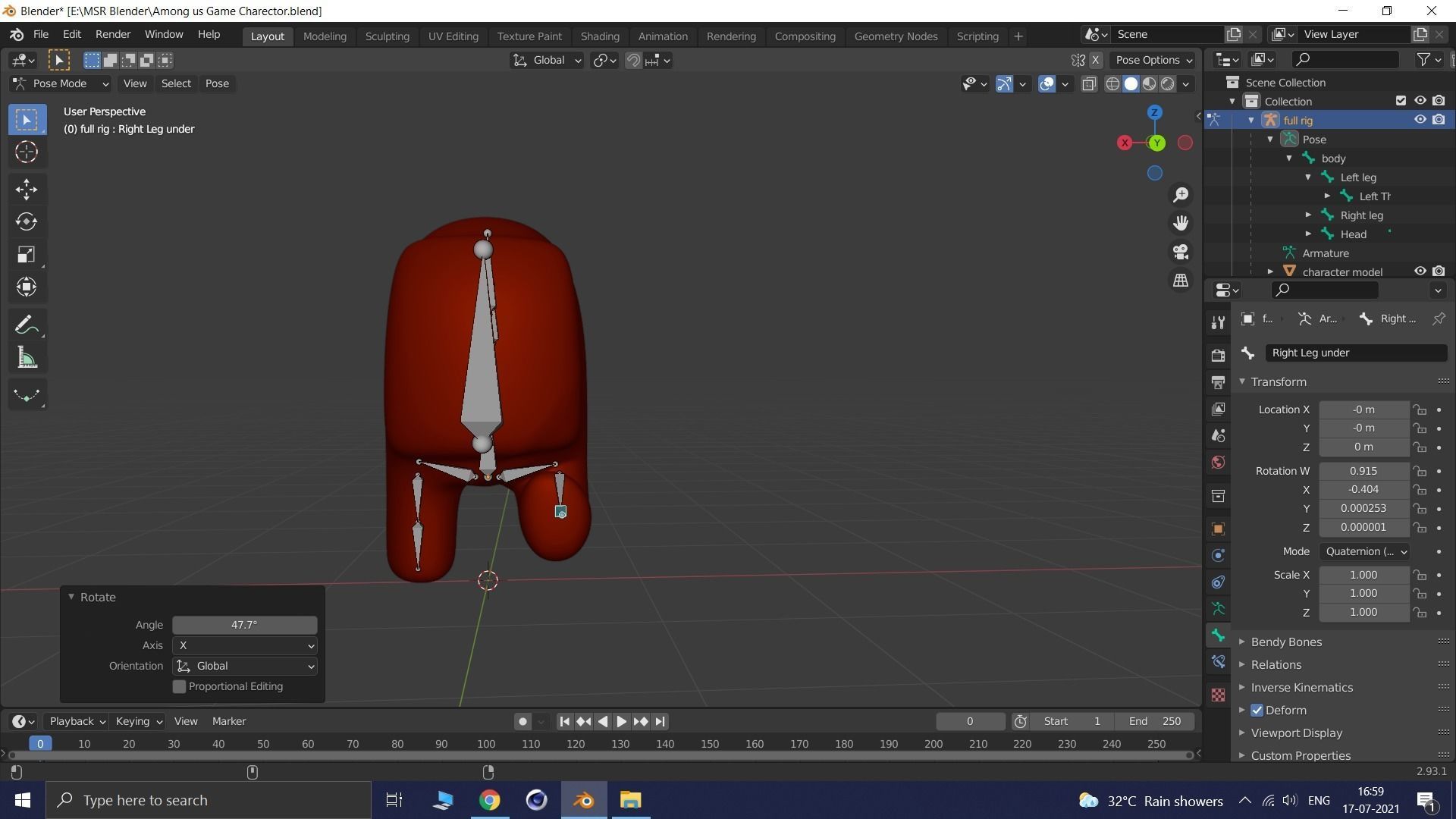Open the Object Constraints properties tab
Viewport: 1456px width, 819px height.
(x=1218, y=582)
